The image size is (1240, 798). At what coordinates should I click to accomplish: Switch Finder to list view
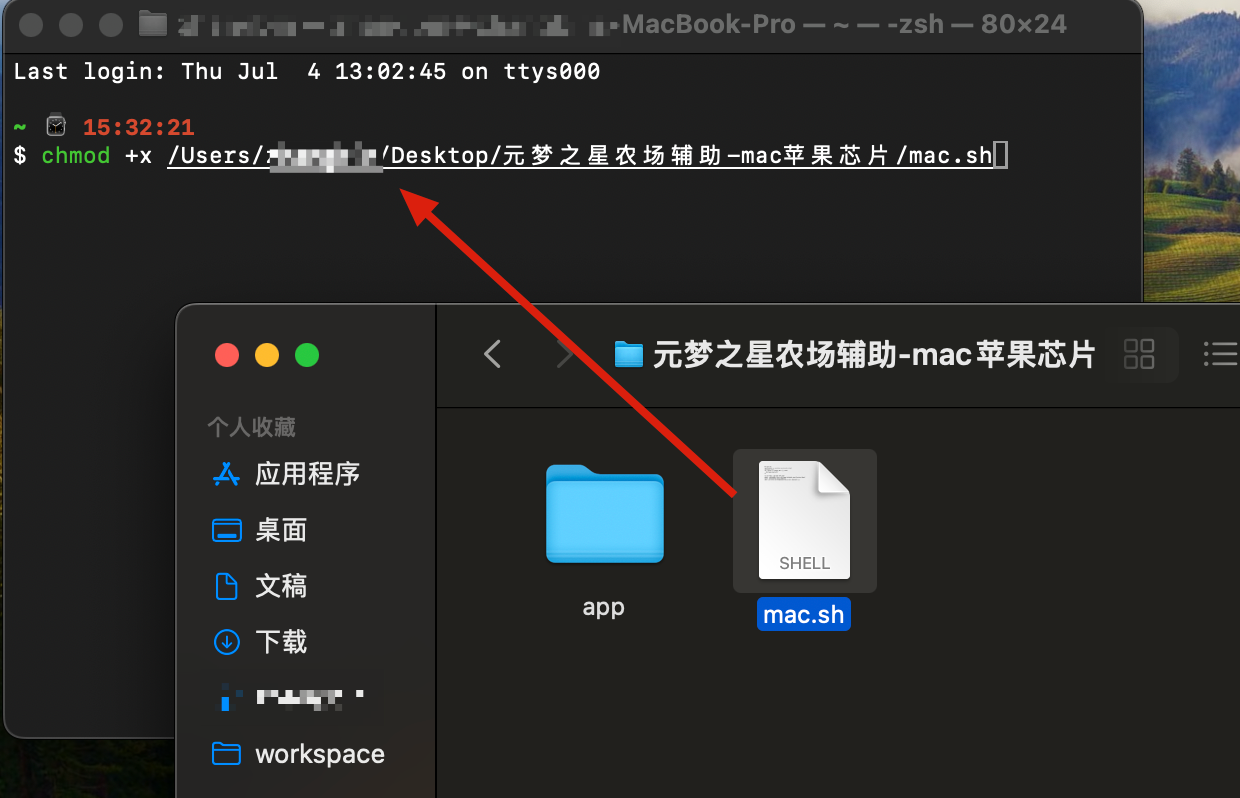pyautogui.click(x=1220, y=354)
